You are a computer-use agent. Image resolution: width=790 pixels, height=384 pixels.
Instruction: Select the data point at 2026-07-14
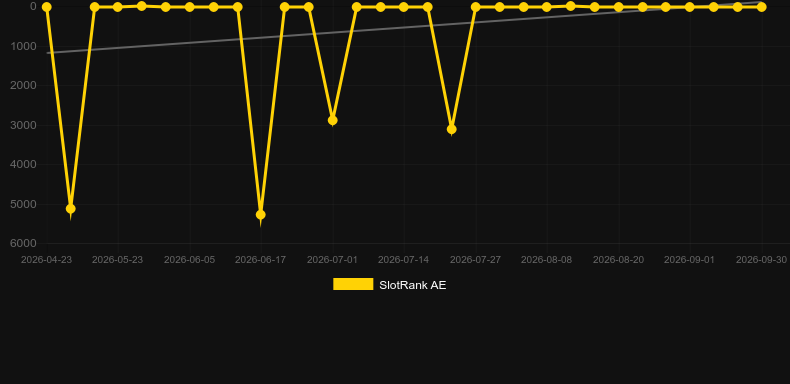pos(404,7)
